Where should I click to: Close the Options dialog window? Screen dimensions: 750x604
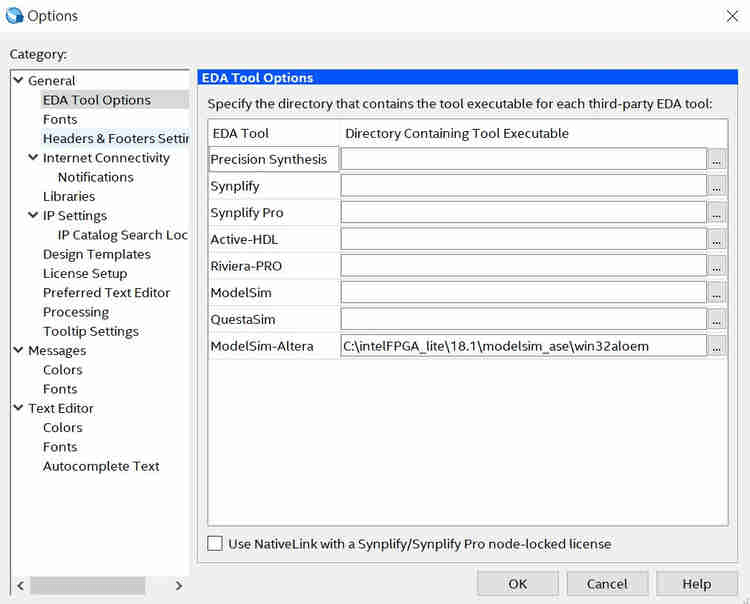coord(730,15)
